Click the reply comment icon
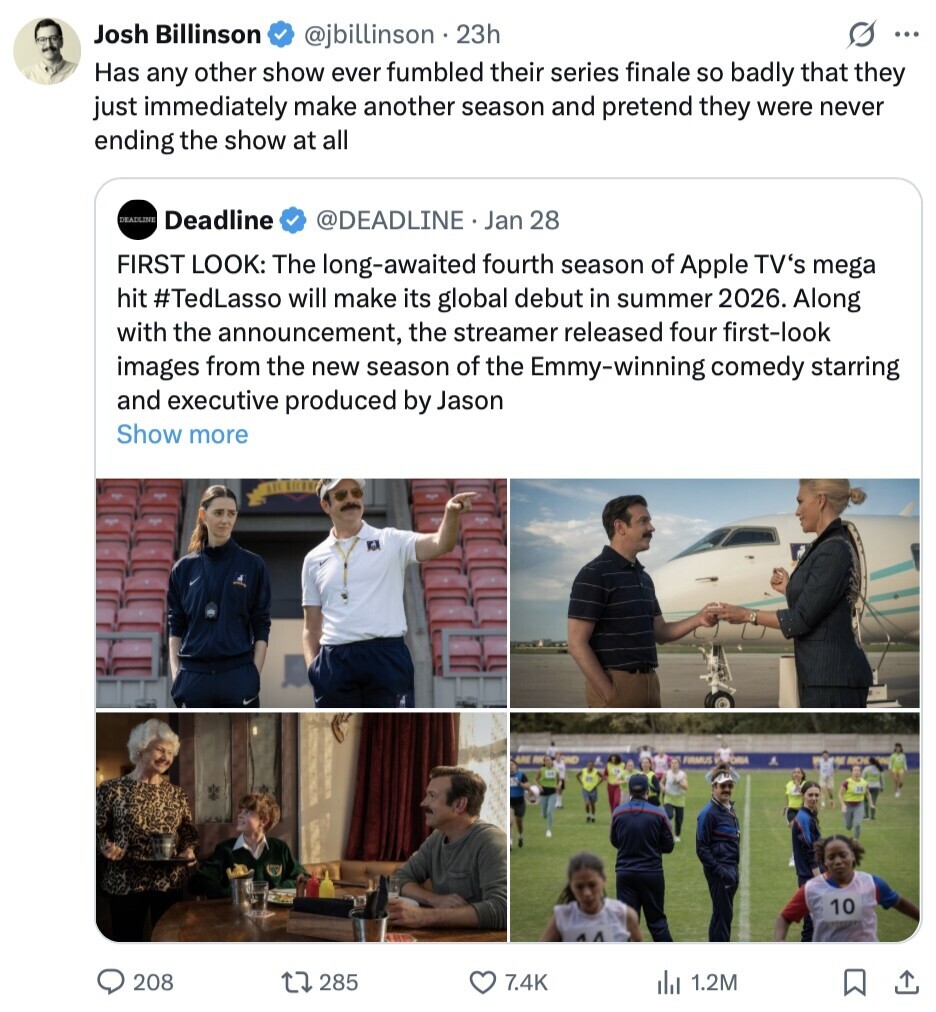The height and width of the screenshot is (1012, 936). point(110,982)
